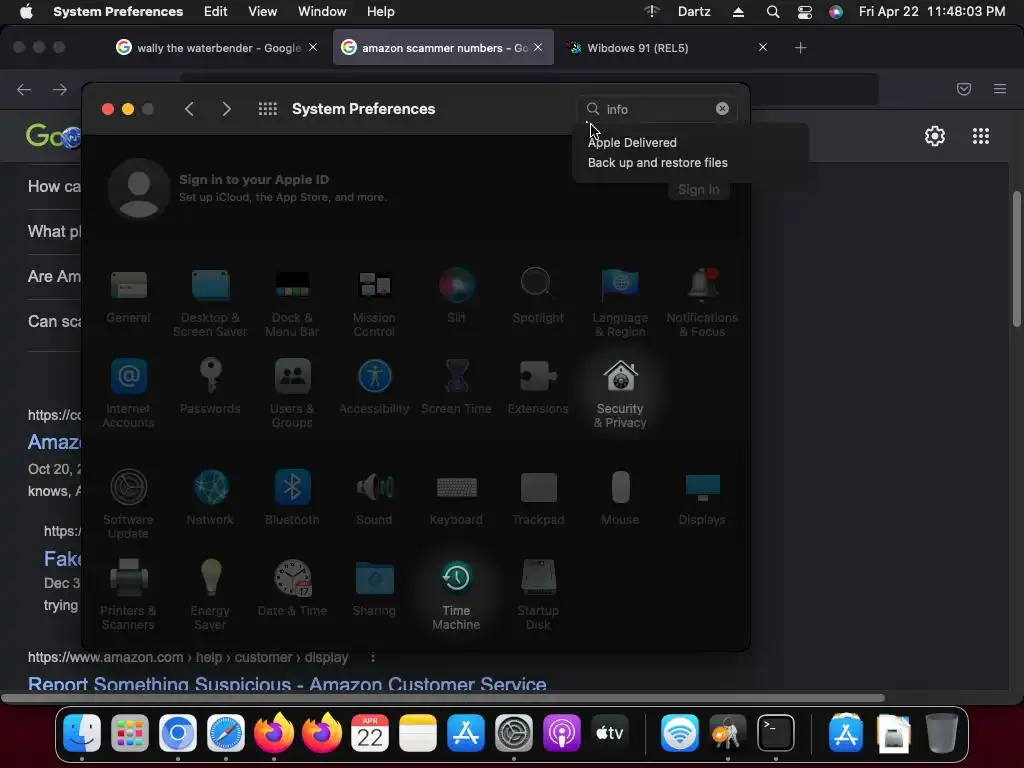The height and width of the screenshot is (768, 1024).
Task: Open Passwords preferences
Action: pyautogui.click(x=210, y=387)
